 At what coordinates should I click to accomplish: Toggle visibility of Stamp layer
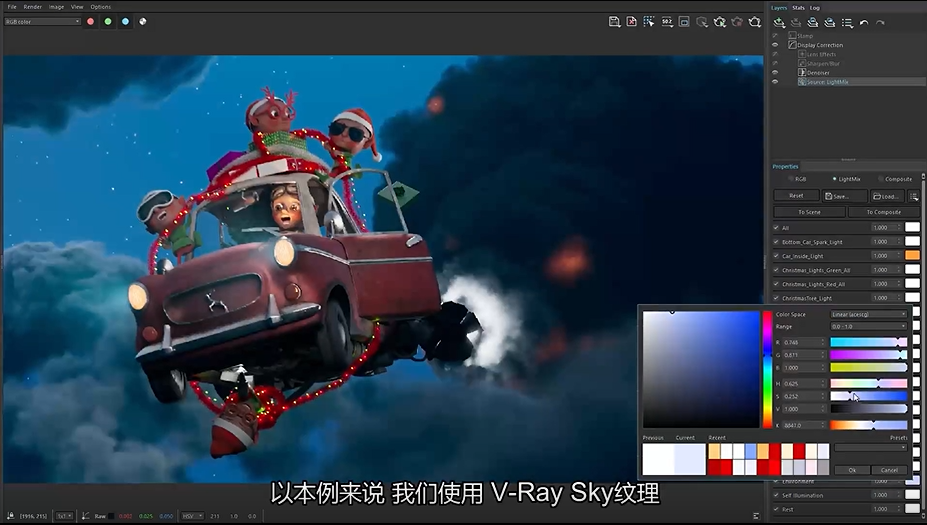point(775,35)
